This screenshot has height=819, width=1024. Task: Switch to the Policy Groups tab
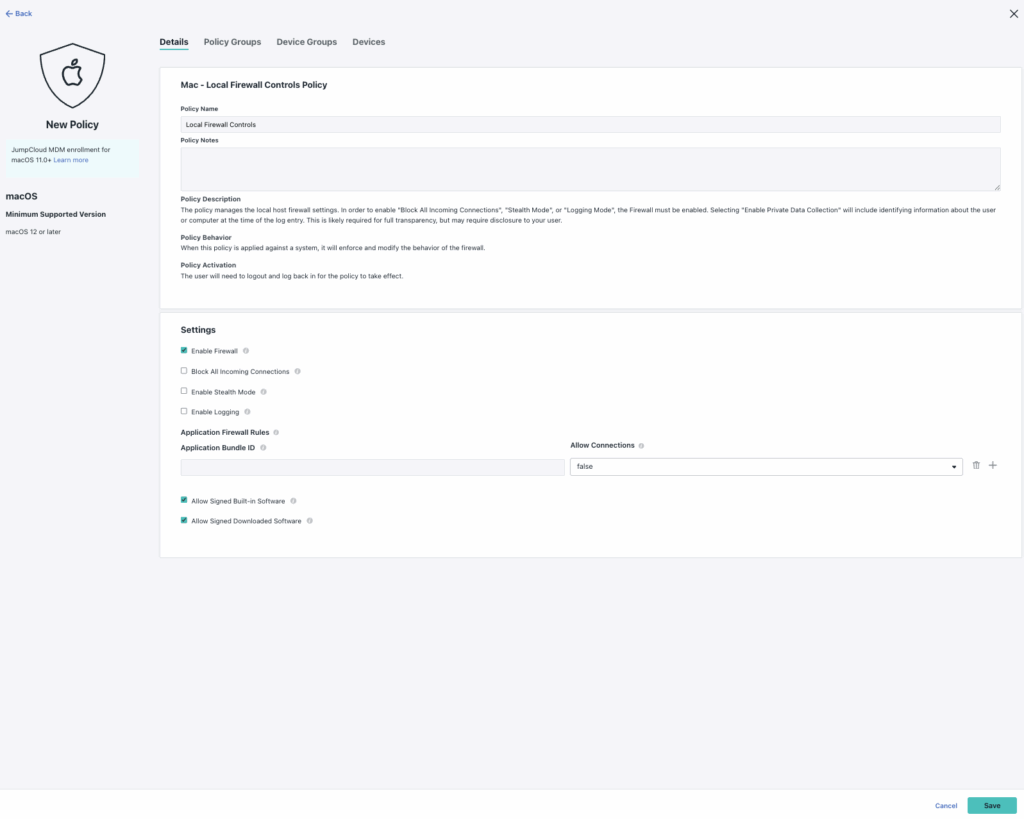pyautogui.click(x=232, y=42)
